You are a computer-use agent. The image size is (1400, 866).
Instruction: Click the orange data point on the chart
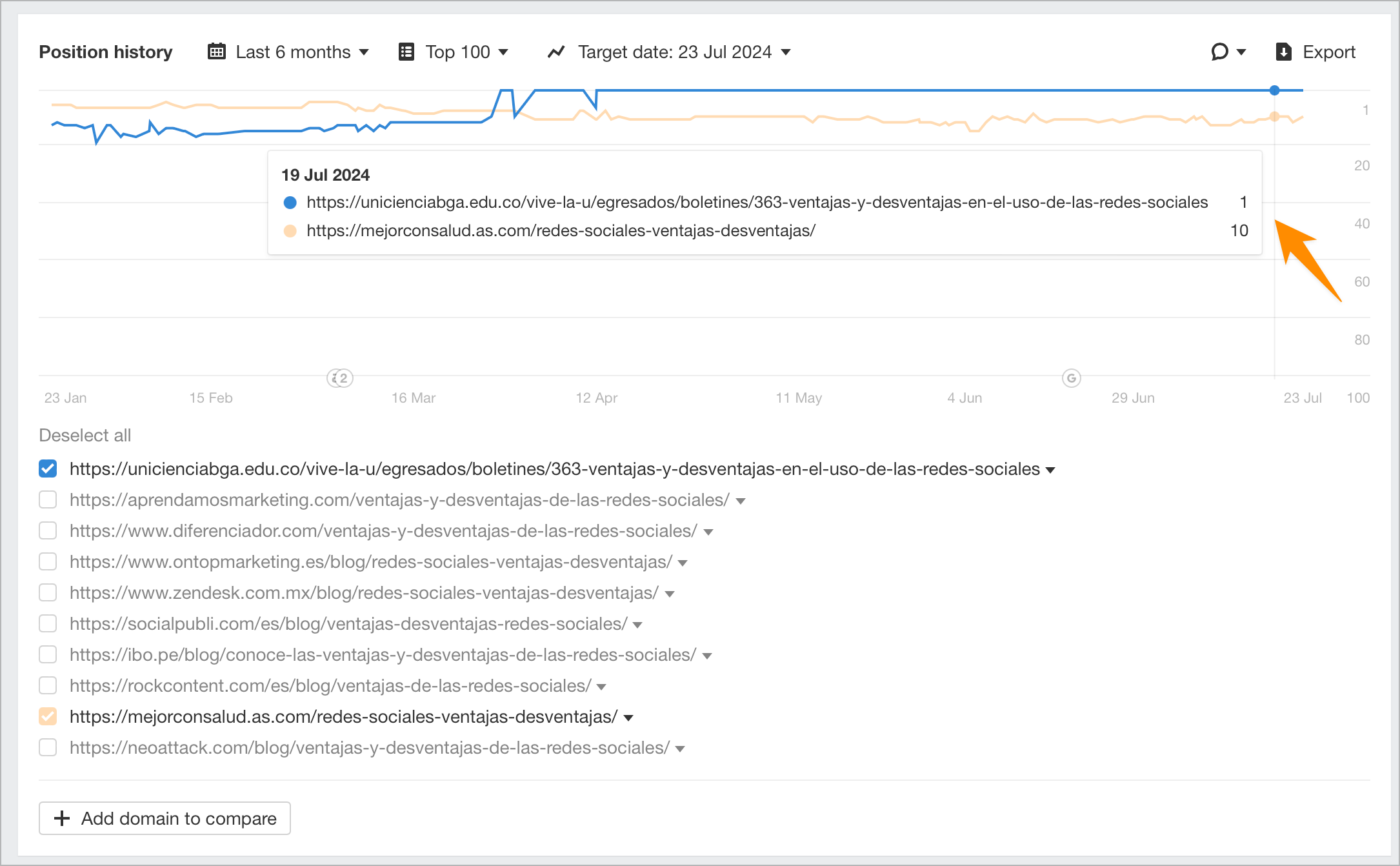1274,117
